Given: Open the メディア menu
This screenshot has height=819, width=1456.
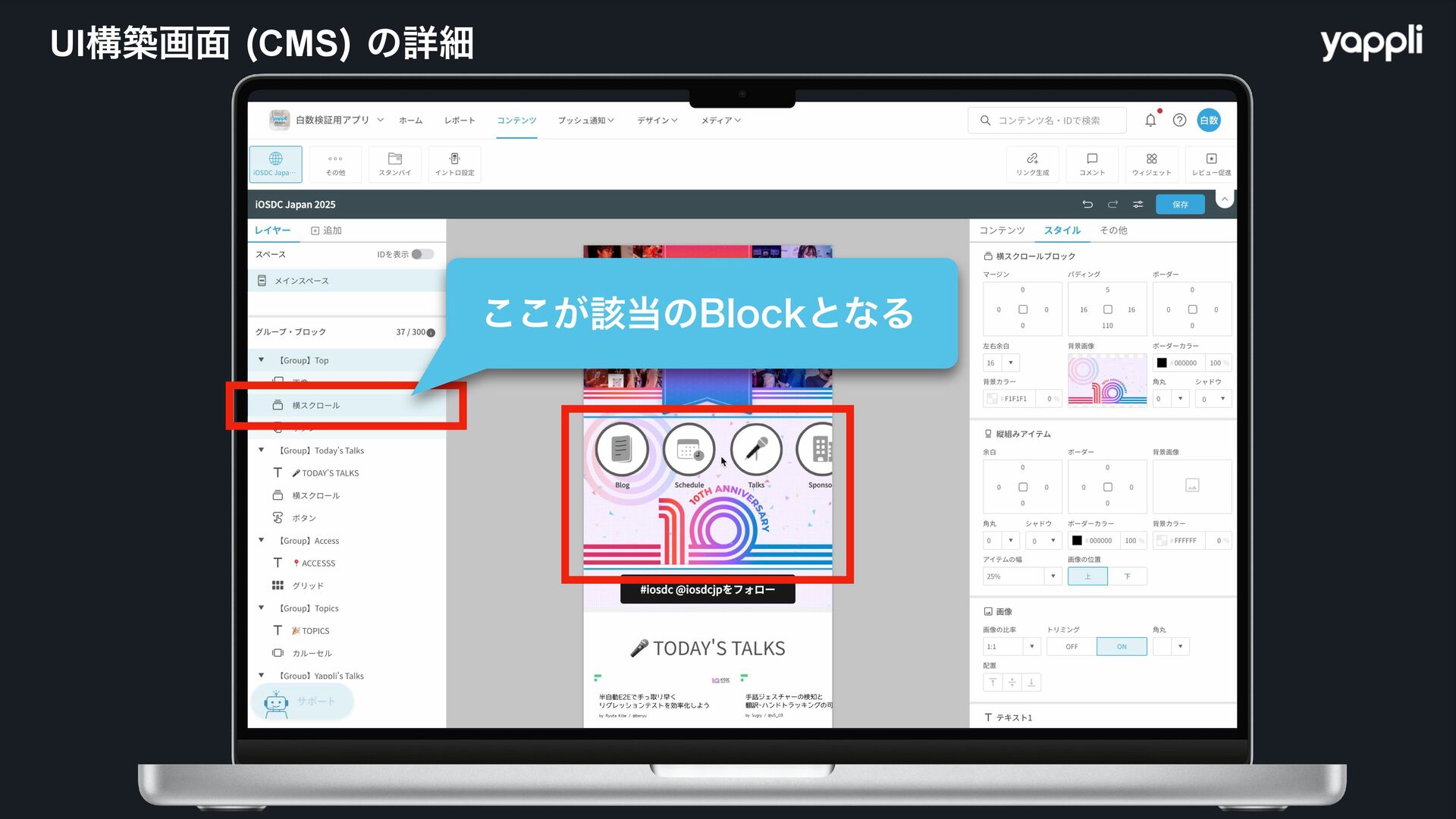Looking at the screenshot, I should tap(720, 121).
